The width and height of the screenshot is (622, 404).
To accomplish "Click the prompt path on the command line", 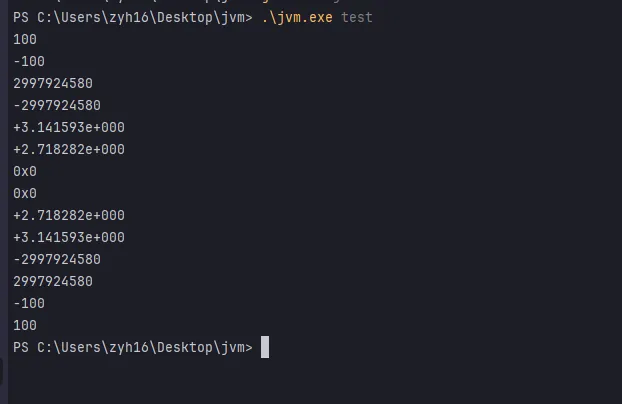I will click(x=130, y=17).
